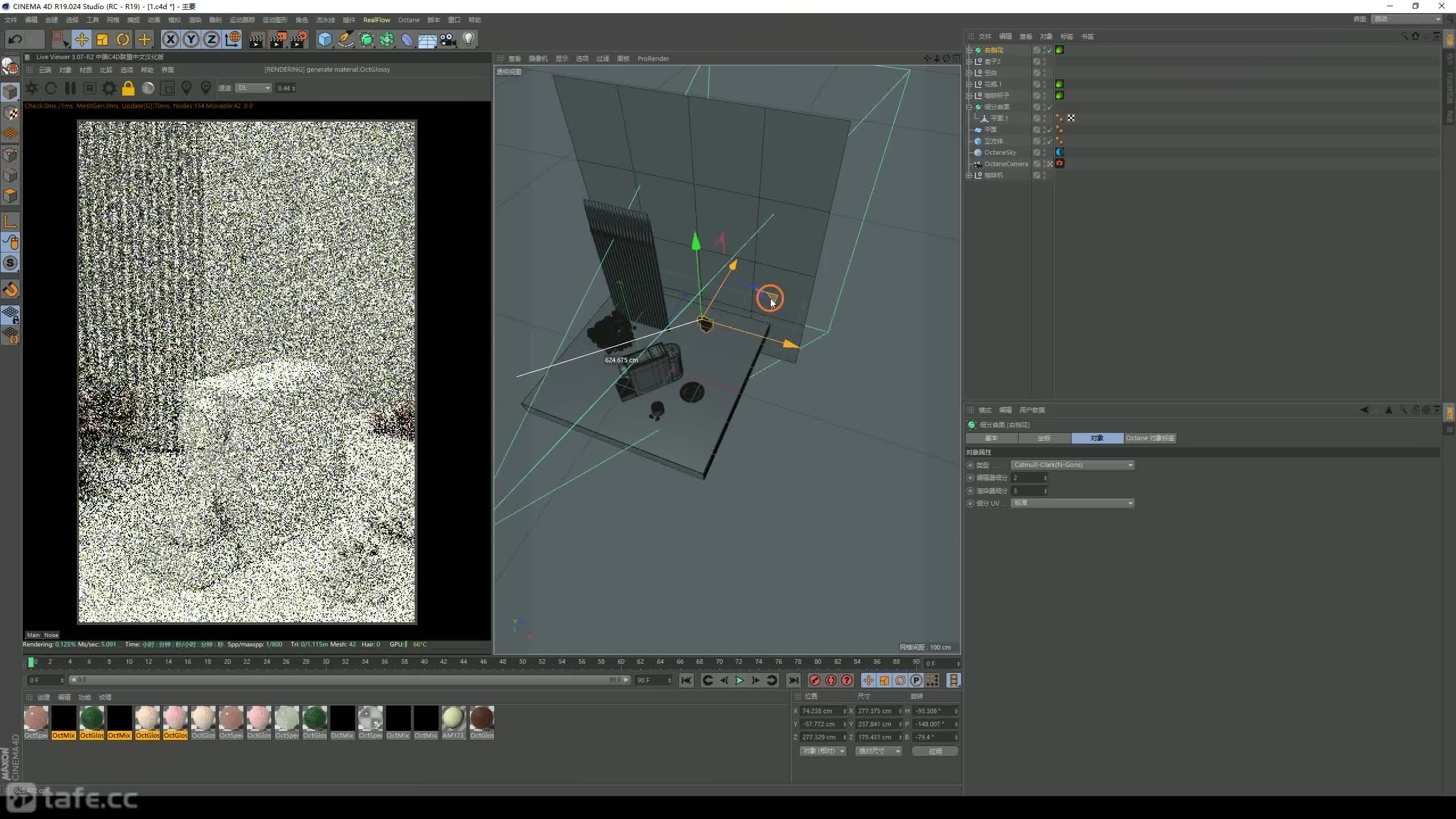Go to the end of animation

coord(793,680)
